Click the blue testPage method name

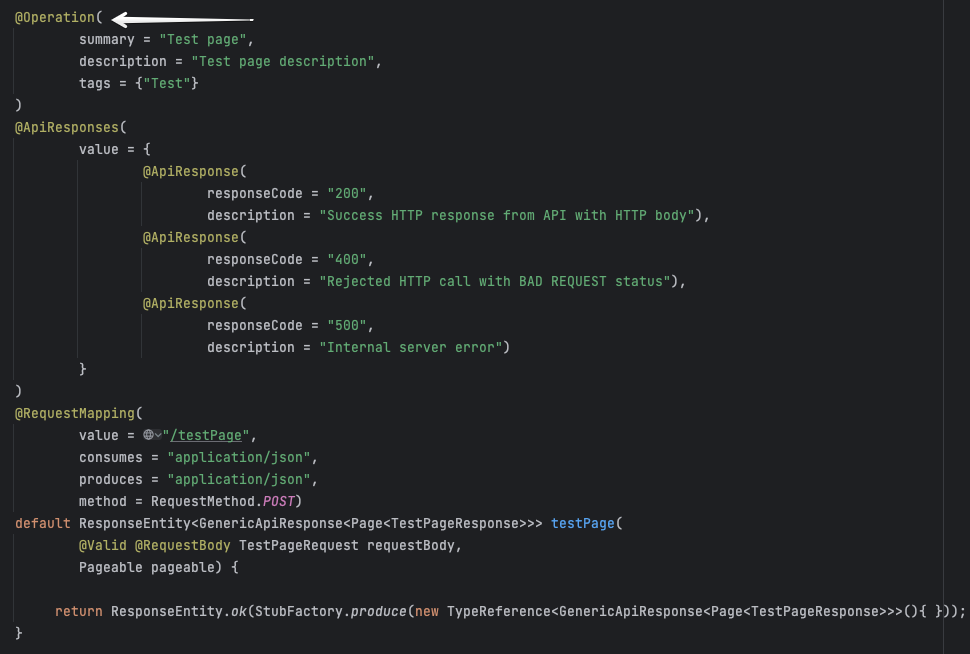click(x=582, y=523)
